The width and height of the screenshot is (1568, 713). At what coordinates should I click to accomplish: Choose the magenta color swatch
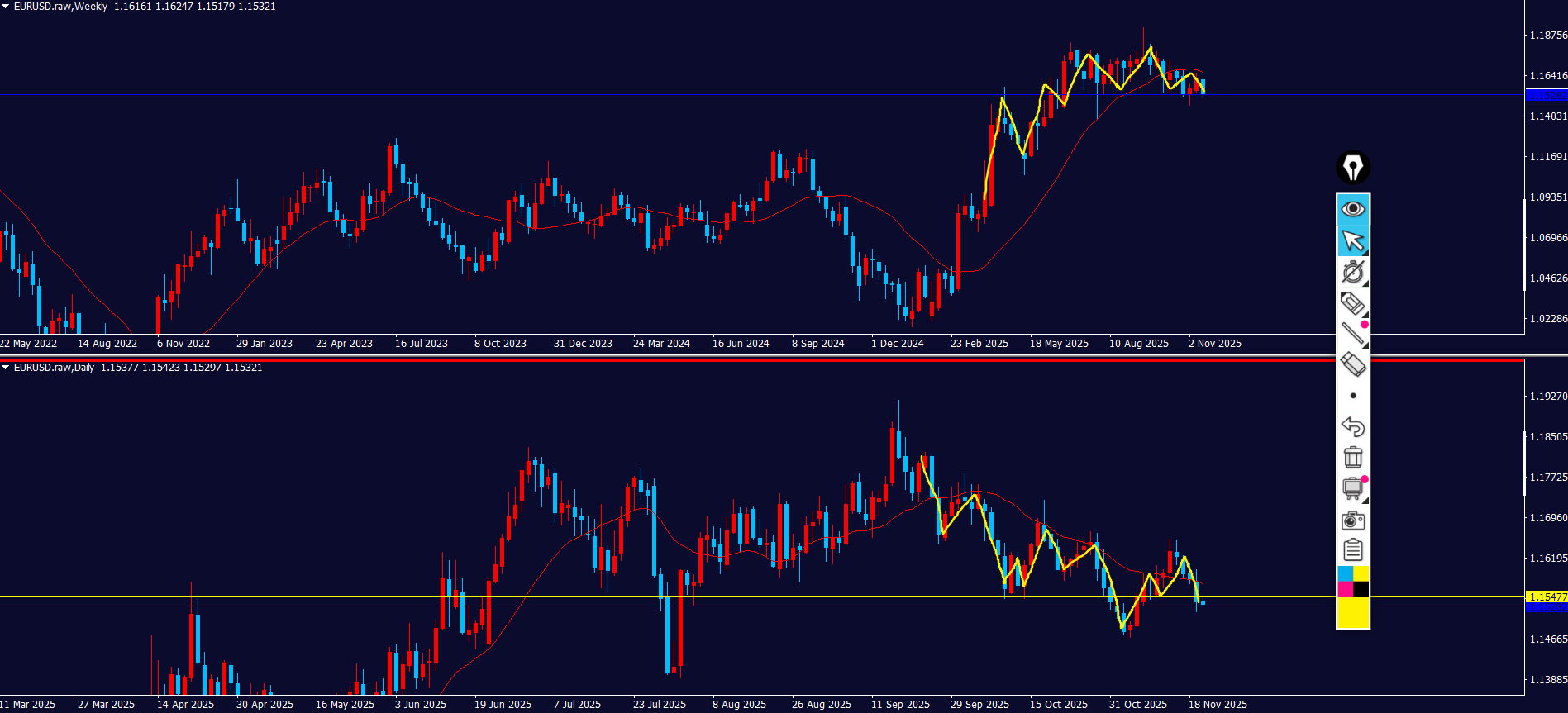(1345, 588)
